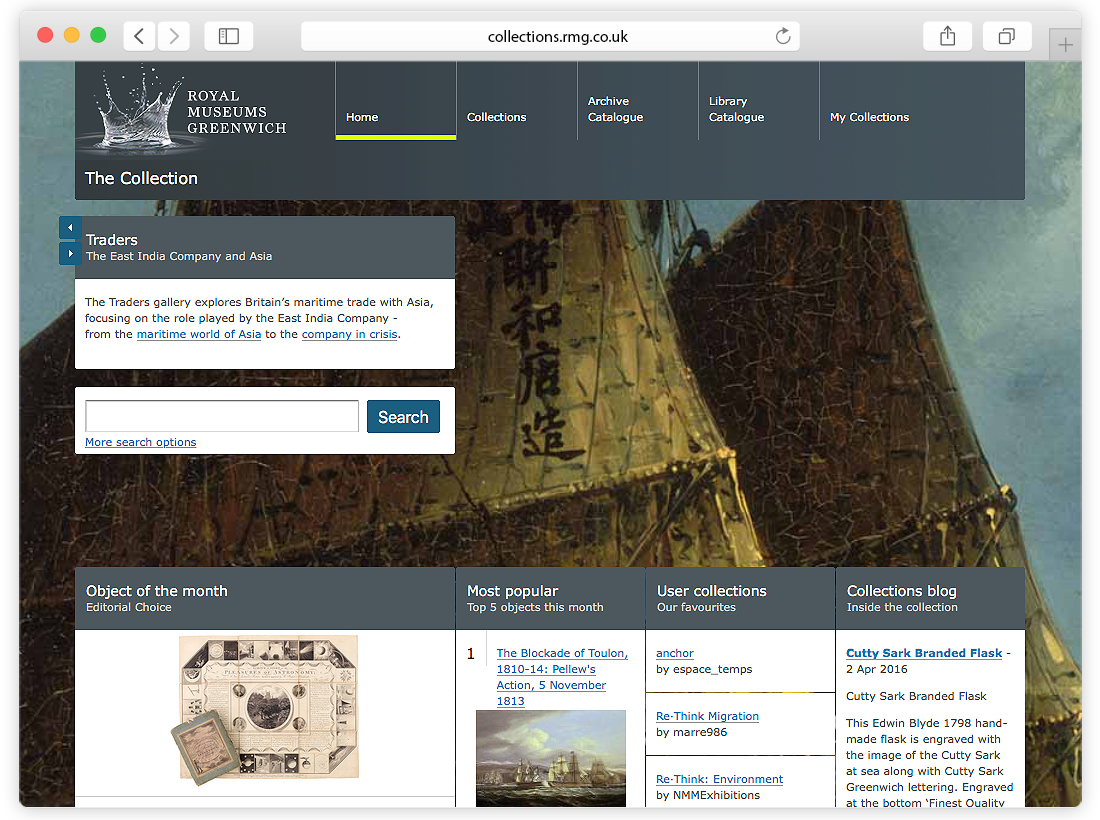Click 'The East India Company and Asia' subtitle
Viewport: 1100px width, 820px height.
(x=179, y=256)
